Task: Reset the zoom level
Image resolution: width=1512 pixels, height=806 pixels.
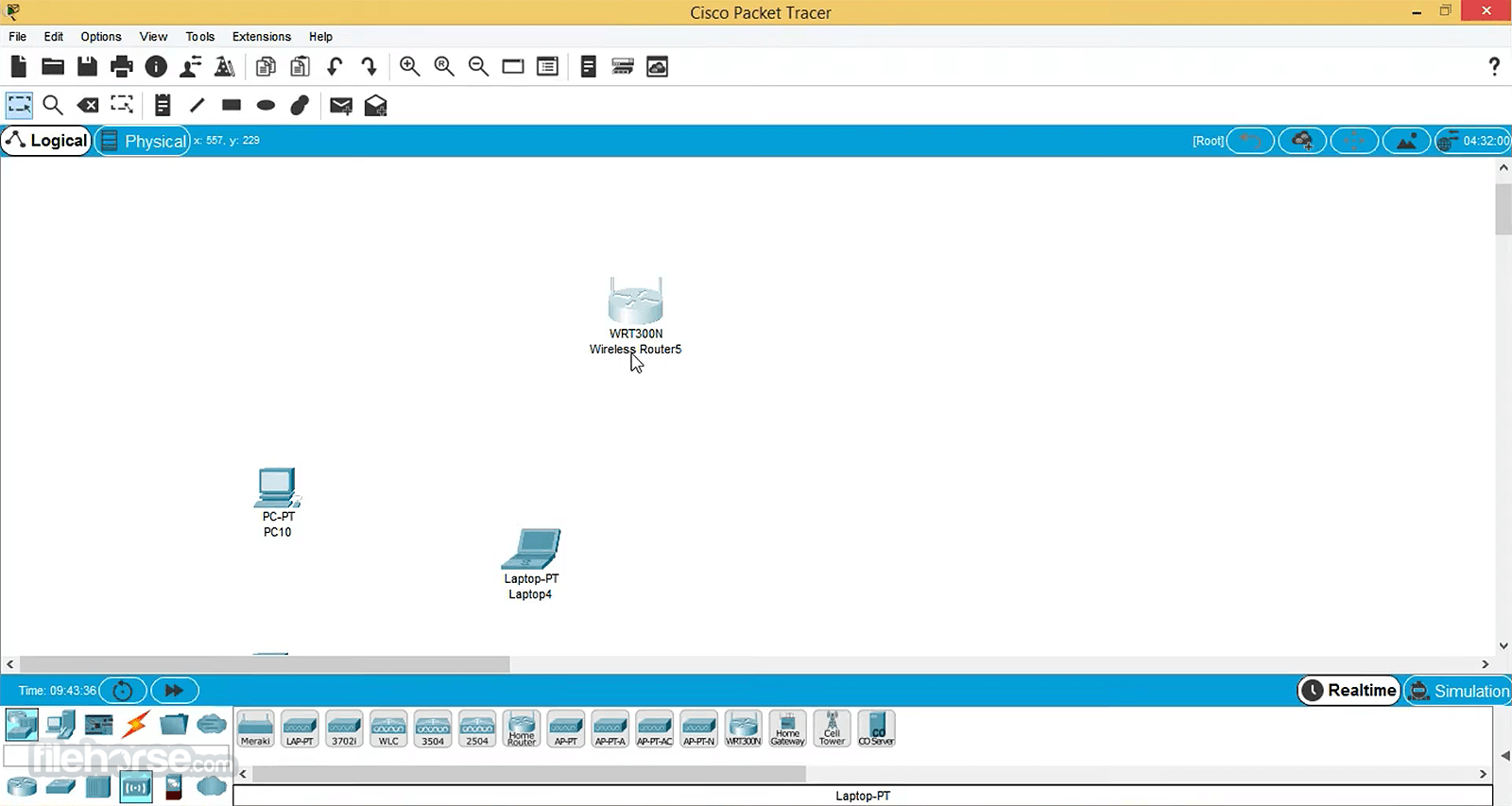Action: coord(444,66)
